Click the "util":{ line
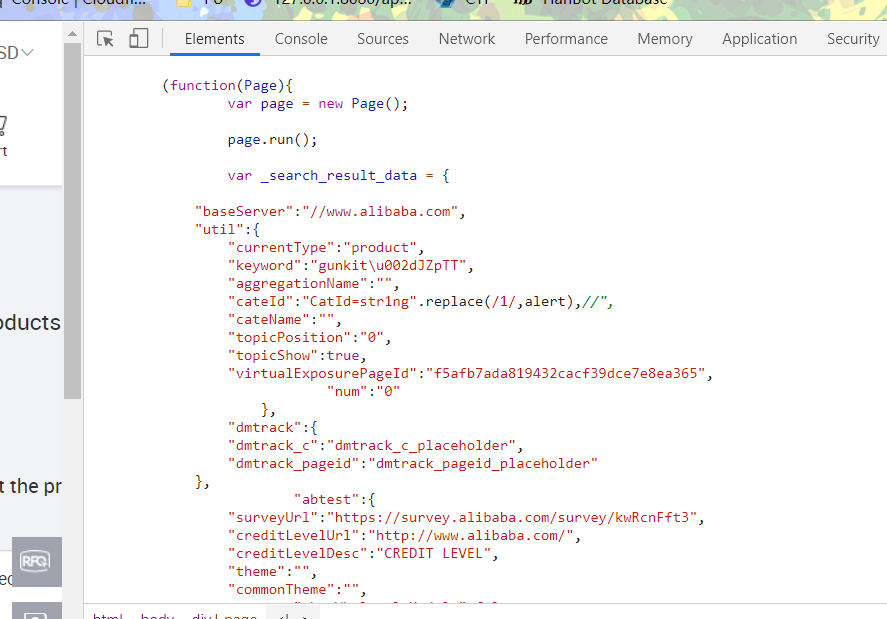This screenshot has height=619, width=887. click(227, 230)
